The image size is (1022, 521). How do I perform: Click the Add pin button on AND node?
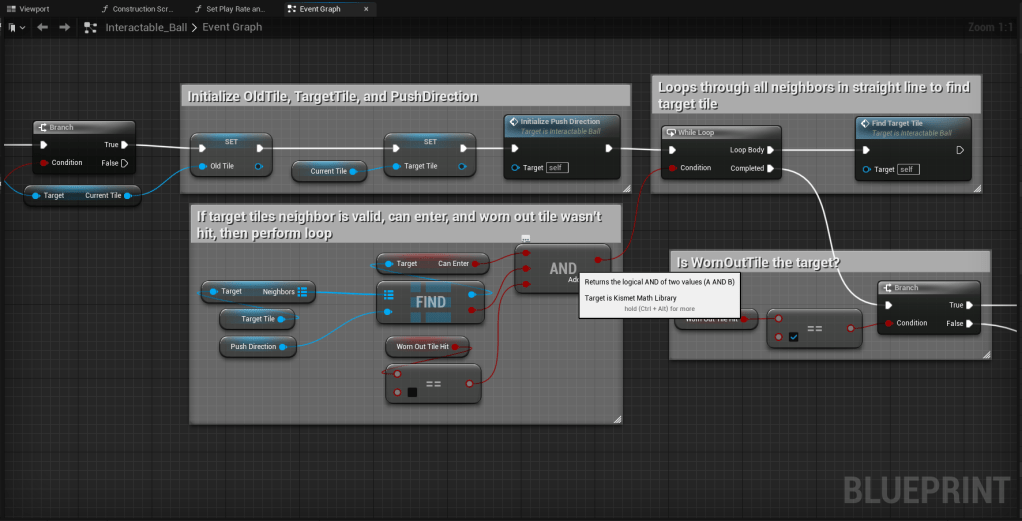coord(574,280)
